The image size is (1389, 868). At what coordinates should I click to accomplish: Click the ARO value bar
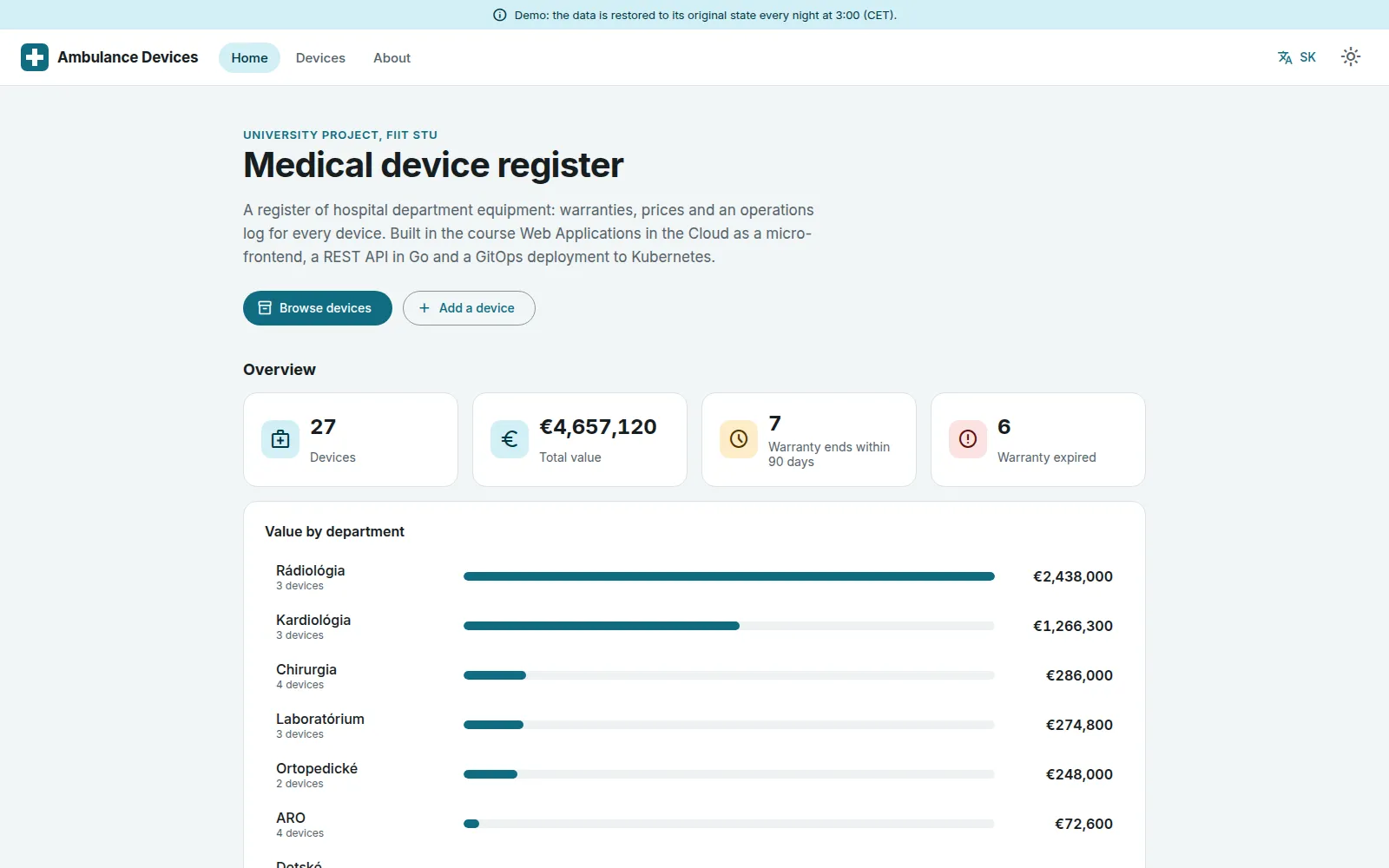(x=729, y=824)
